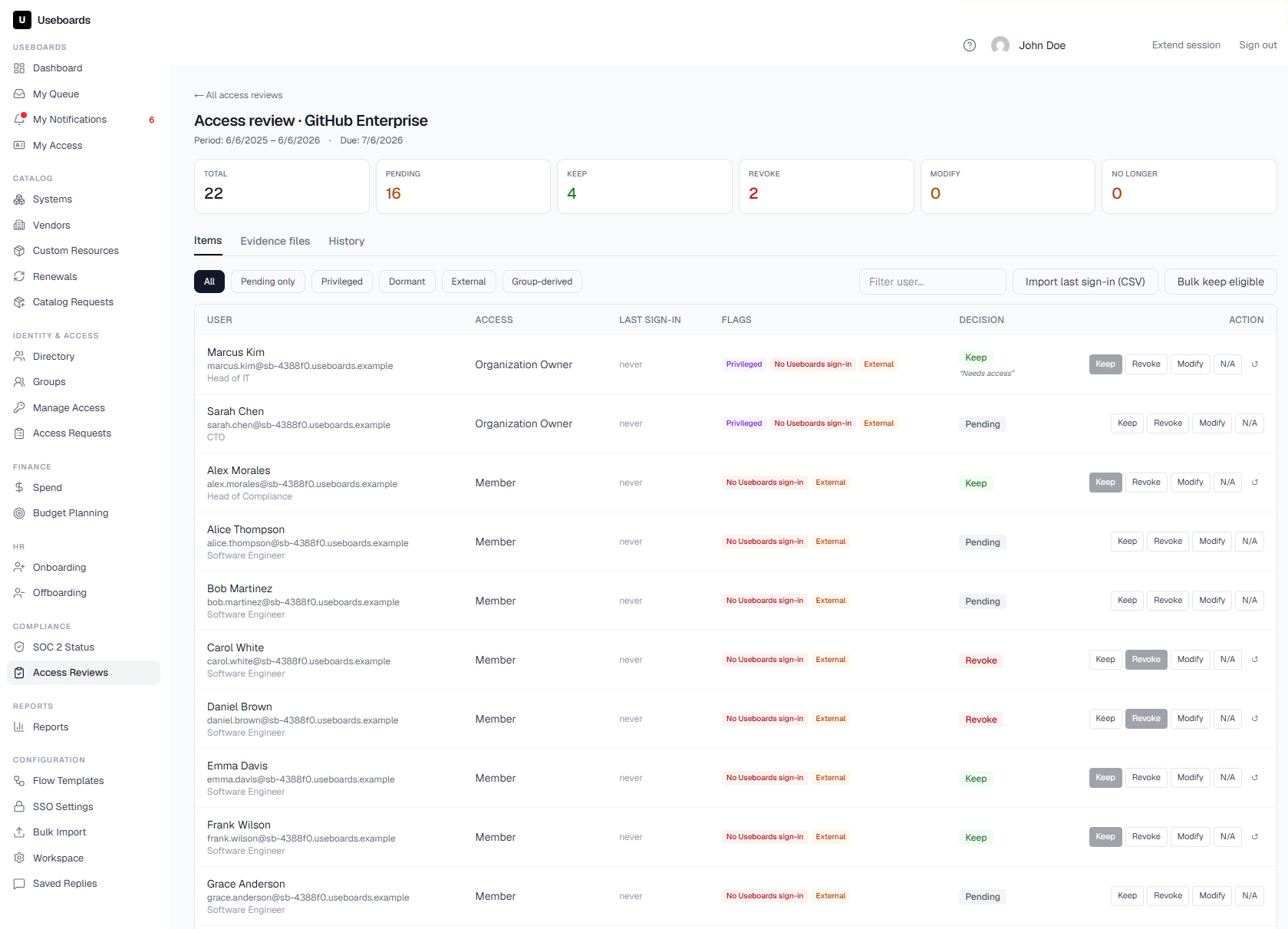The image size is (1288, 929).
Task: Toggle the Group-derived filter chip
Action: coord(542,282)
